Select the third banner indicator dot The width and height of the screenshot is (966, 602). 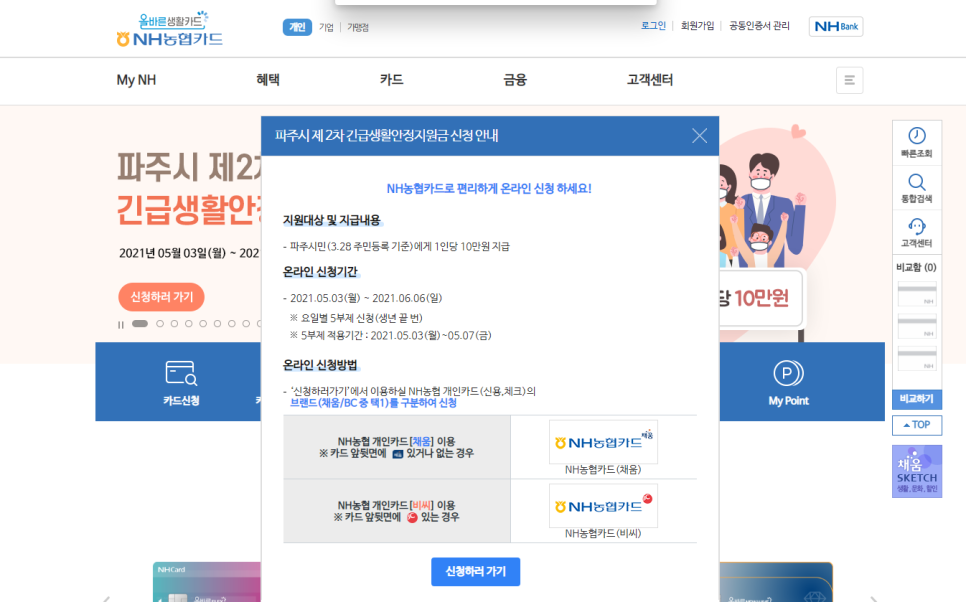(x=174, y=323)
